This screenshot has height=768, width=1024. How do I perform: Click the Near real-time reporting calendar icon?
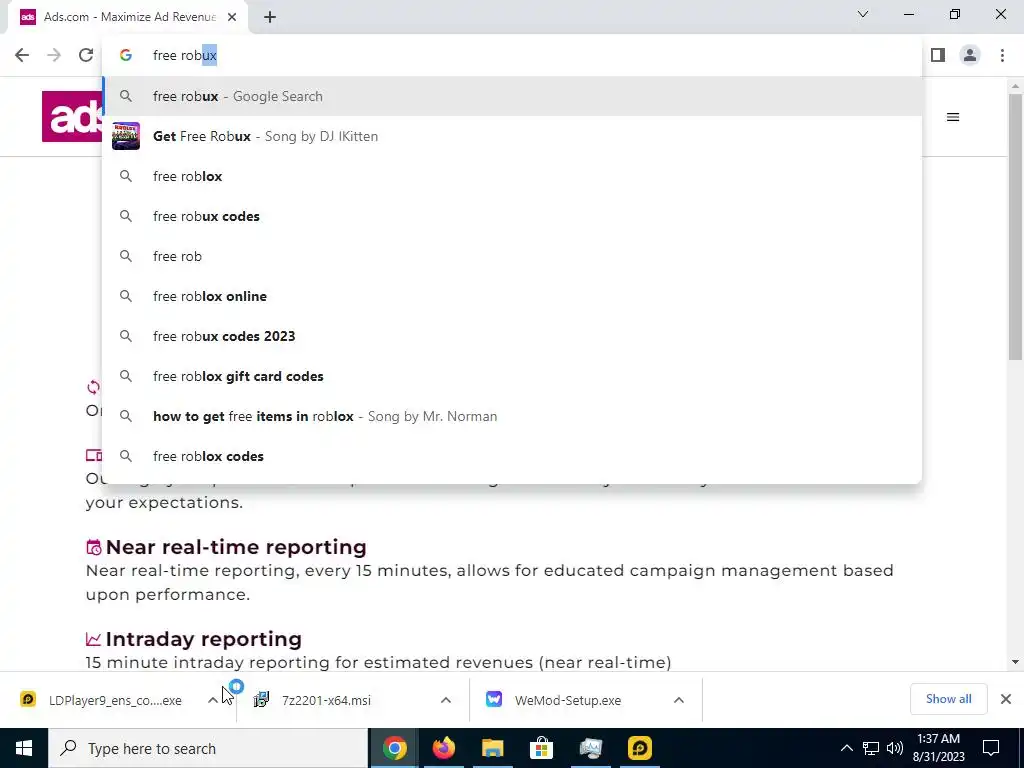94,547
